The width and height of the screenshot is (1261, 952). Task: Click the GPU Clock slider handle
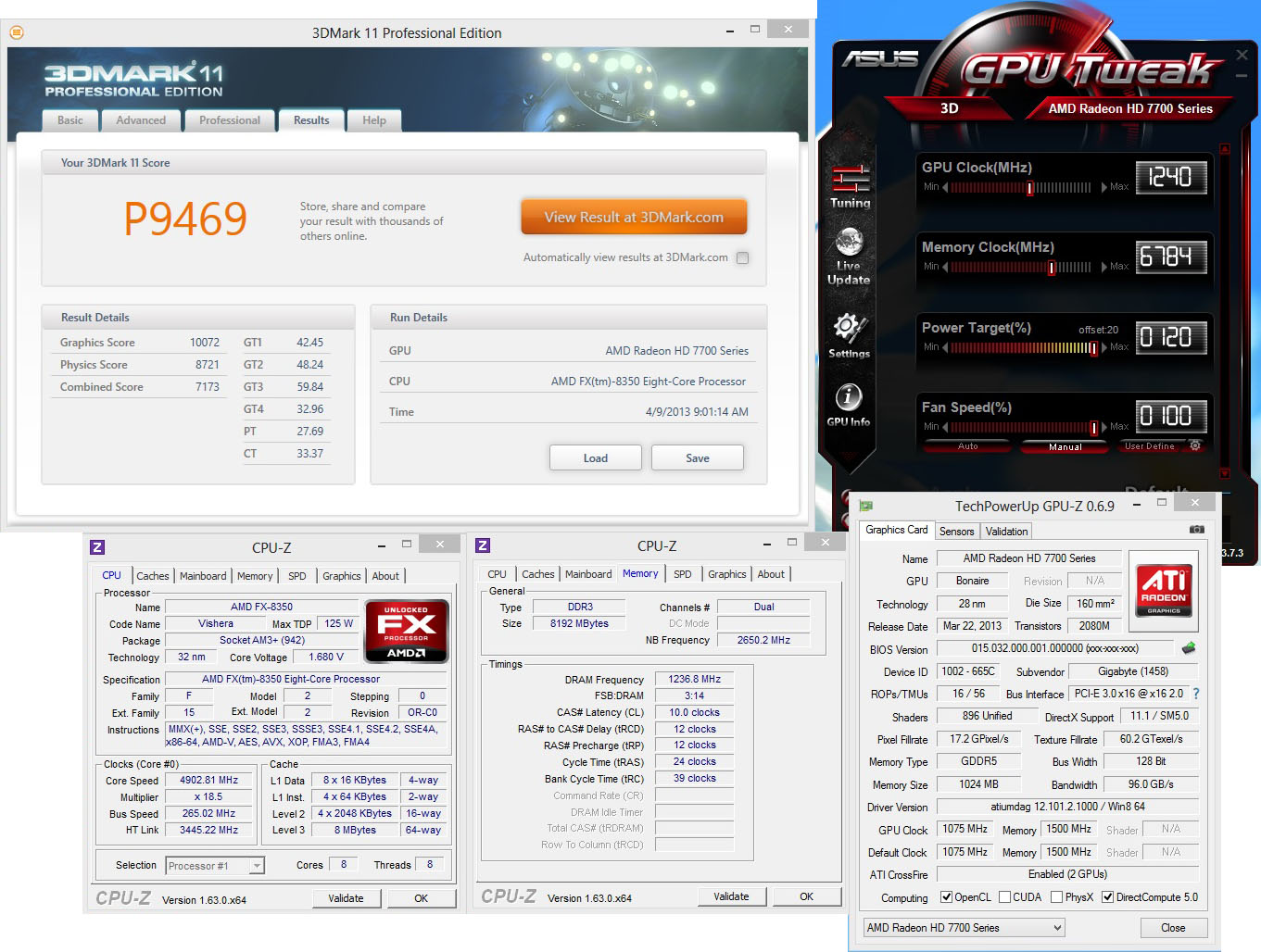point(1029,188)
